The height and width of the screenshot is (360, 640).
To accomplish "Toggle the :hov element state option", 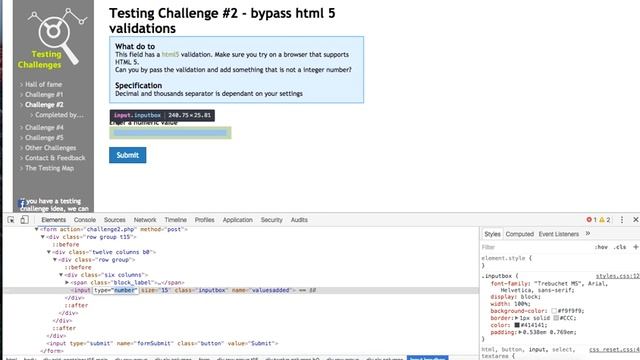I will point(601,247).
